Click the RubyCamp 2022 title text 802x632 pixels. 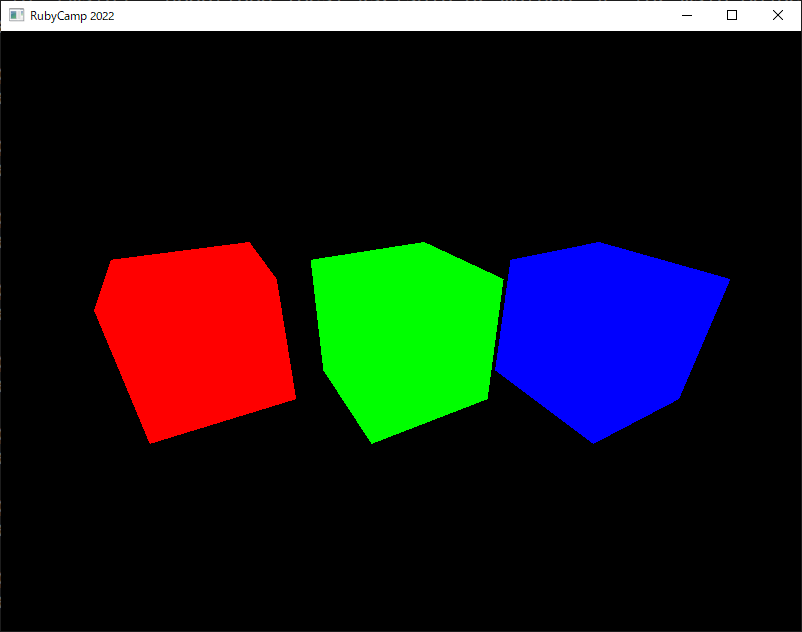pos(72,16)
